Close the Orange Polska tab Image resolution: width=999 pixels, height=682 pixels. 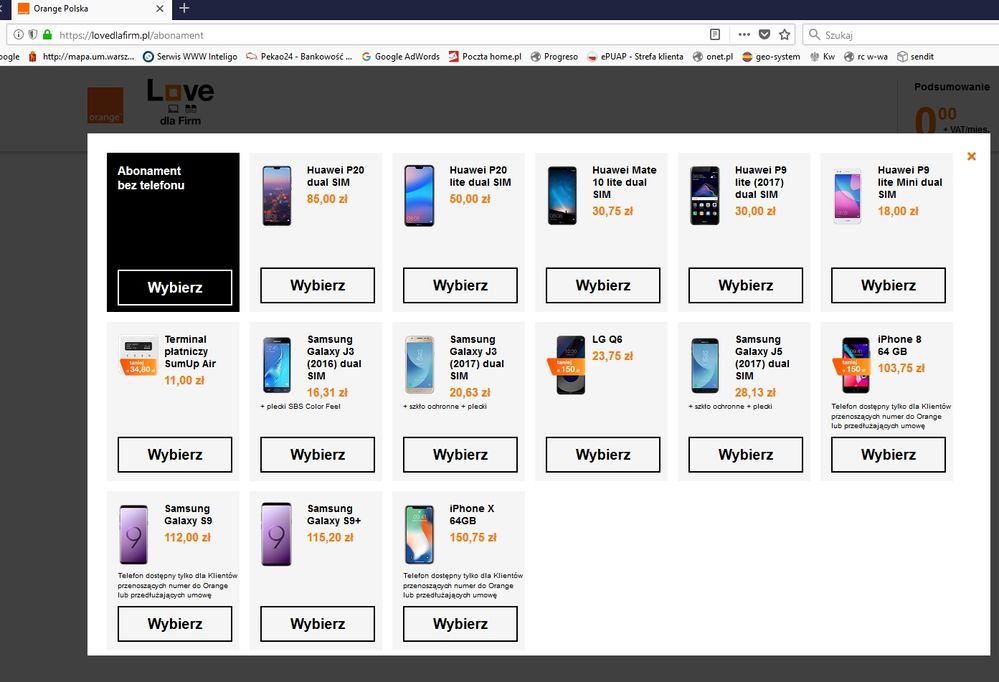click(160, 9)
